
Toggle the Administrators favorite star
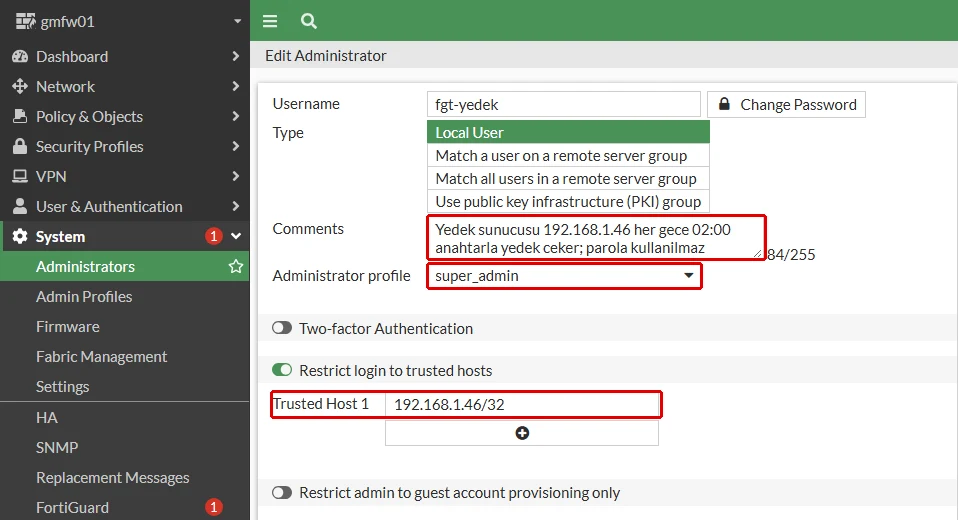point(236,266)
